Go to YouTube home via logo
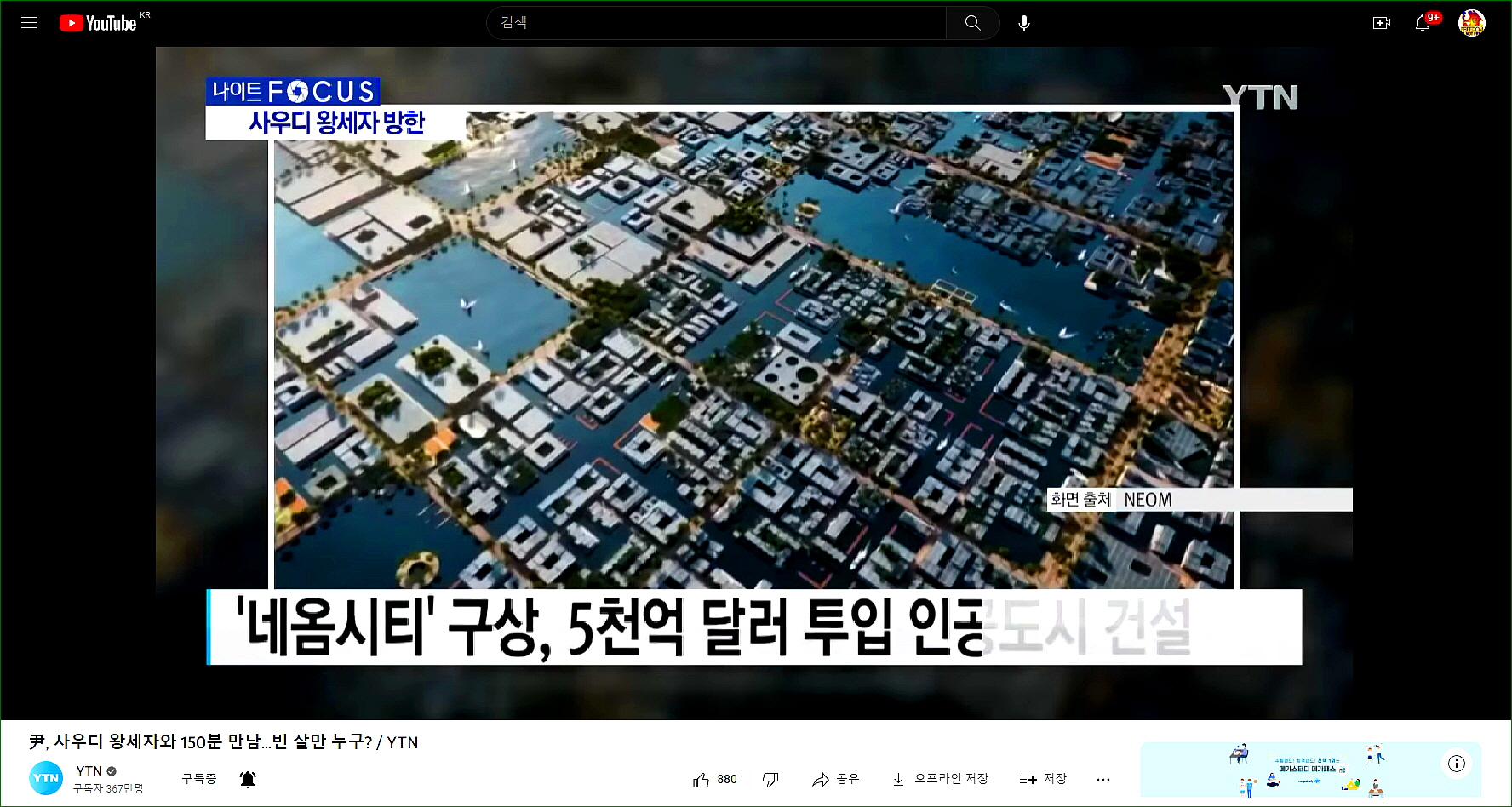The height and width of the screenshot is (807, 1512). (98, 23)
